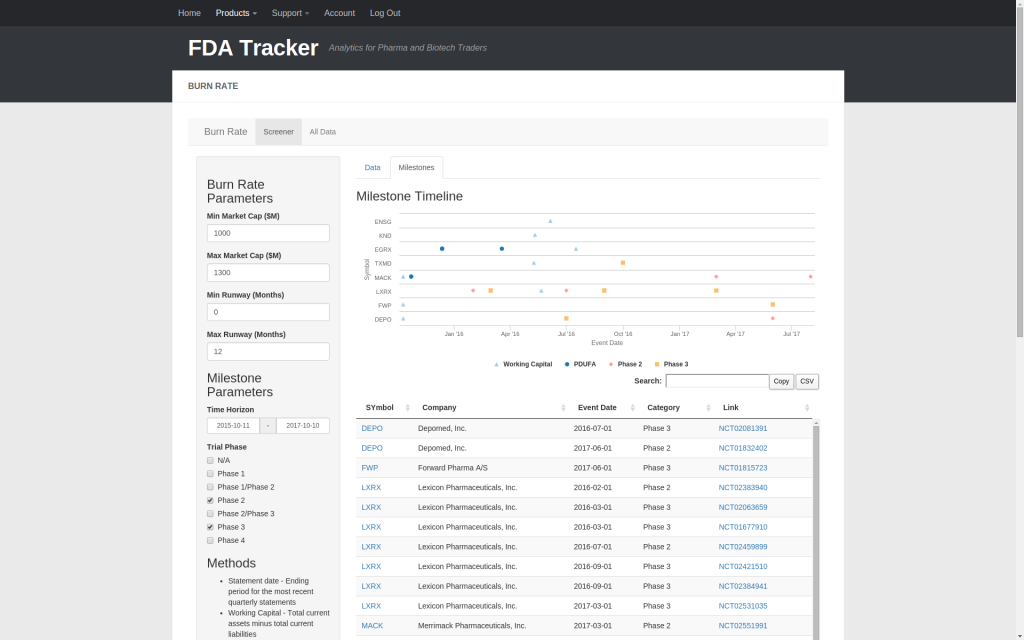Toggle the Phase 3 legend entry
Screen dimensions: 1024x640
[x=671, y=364]
